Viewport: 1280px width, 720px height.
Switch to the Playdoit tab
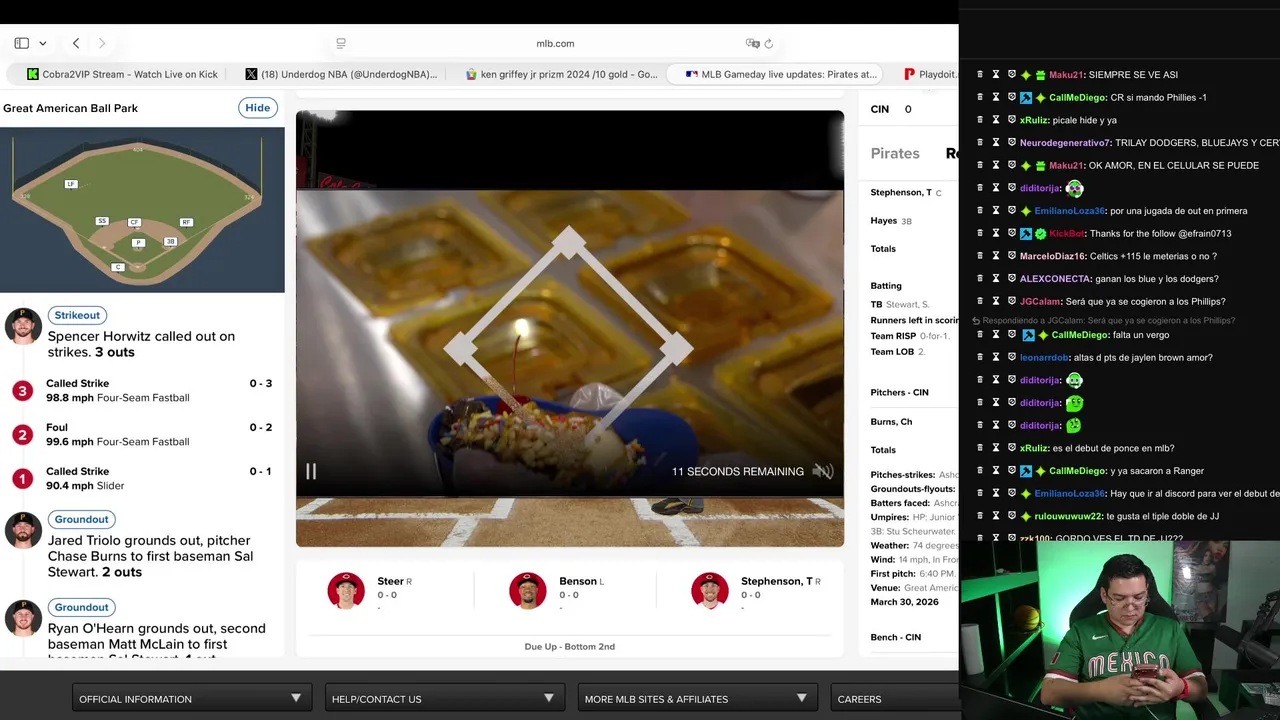[x=930, y=74]
